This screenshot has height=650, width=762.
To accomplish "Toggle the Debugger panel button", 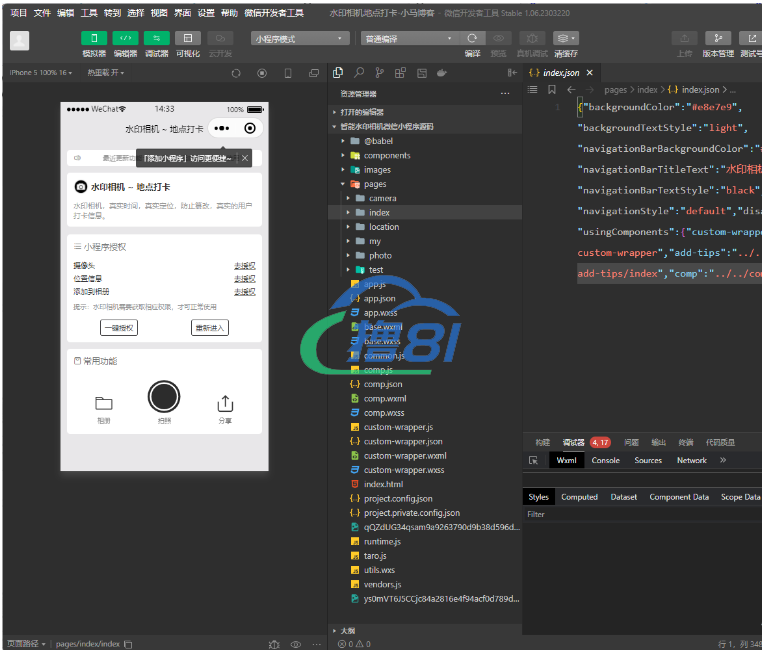I will (156, 38).
